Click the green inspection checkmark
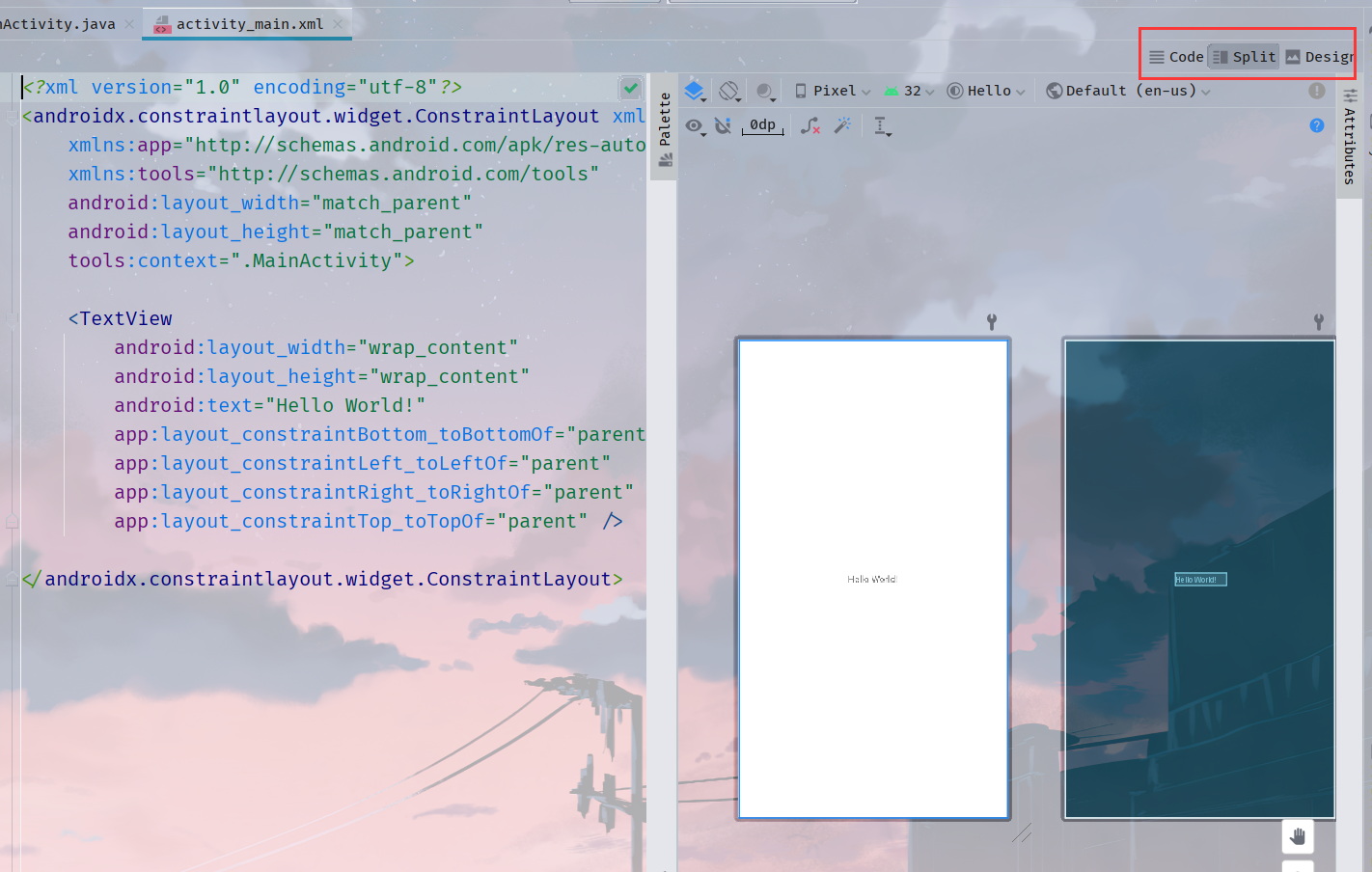Image resolution: width=1372 pixels, height=872 pixels. (x=630, y=88)
